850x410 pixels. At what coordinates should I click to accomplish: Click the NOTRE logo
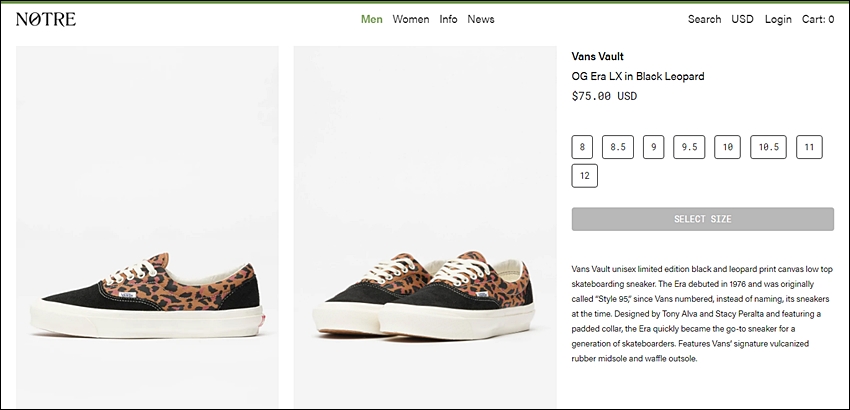click(46, 20)
